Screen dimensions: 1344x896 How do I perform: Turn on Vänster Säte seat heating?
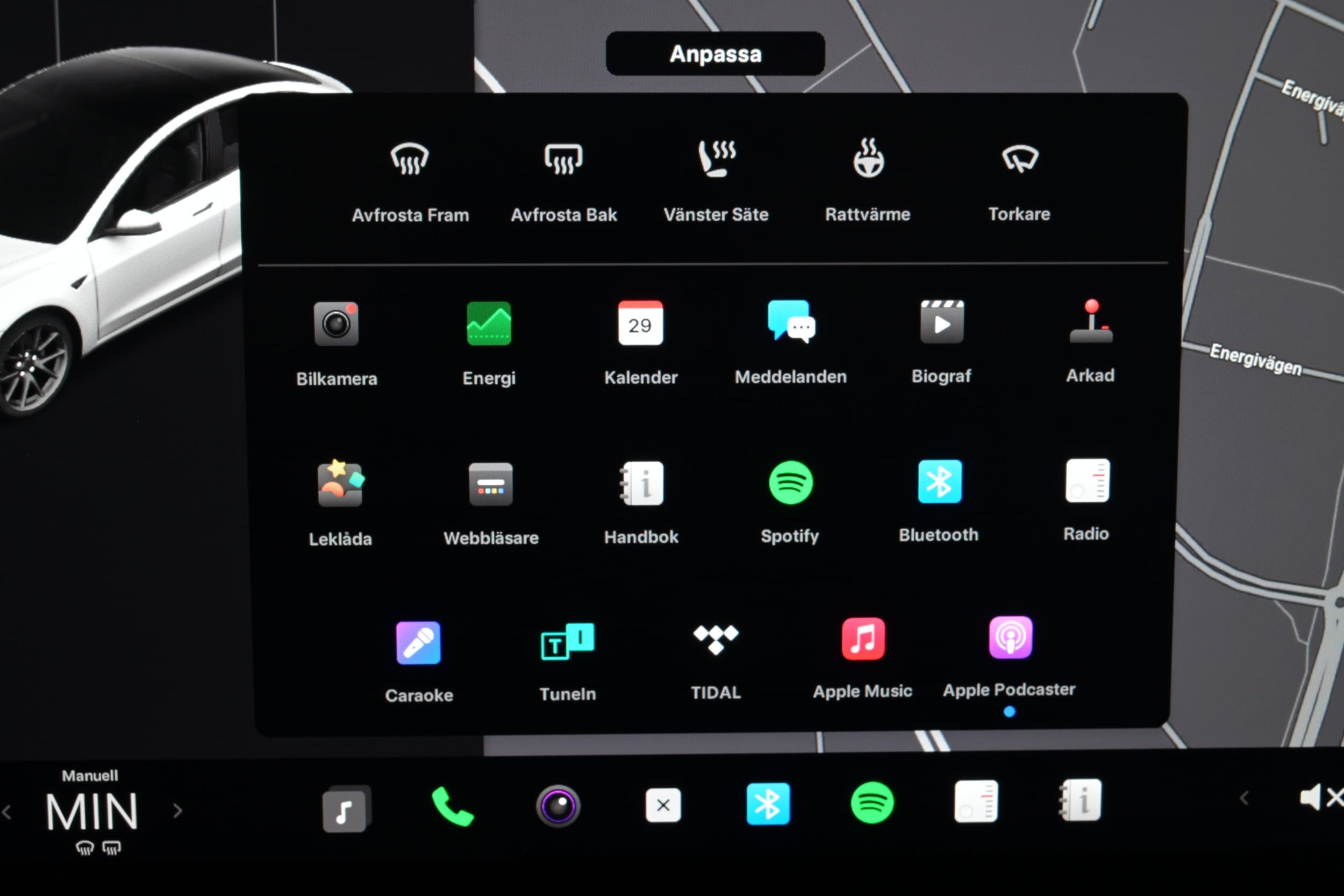(716, 181)
